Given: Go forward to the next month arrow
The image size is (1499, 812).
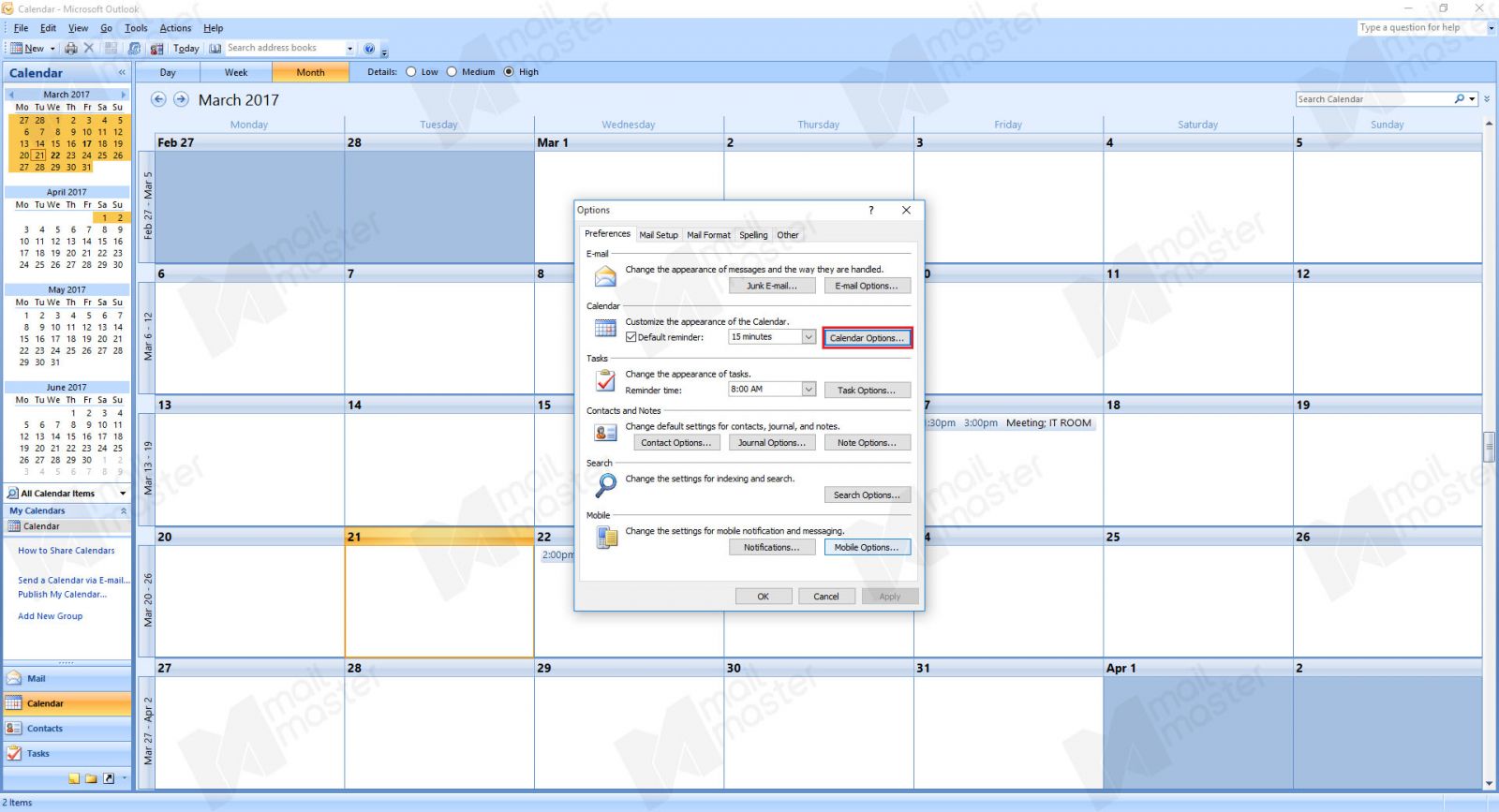Looking at the screenshot, I should coord(181,99).
